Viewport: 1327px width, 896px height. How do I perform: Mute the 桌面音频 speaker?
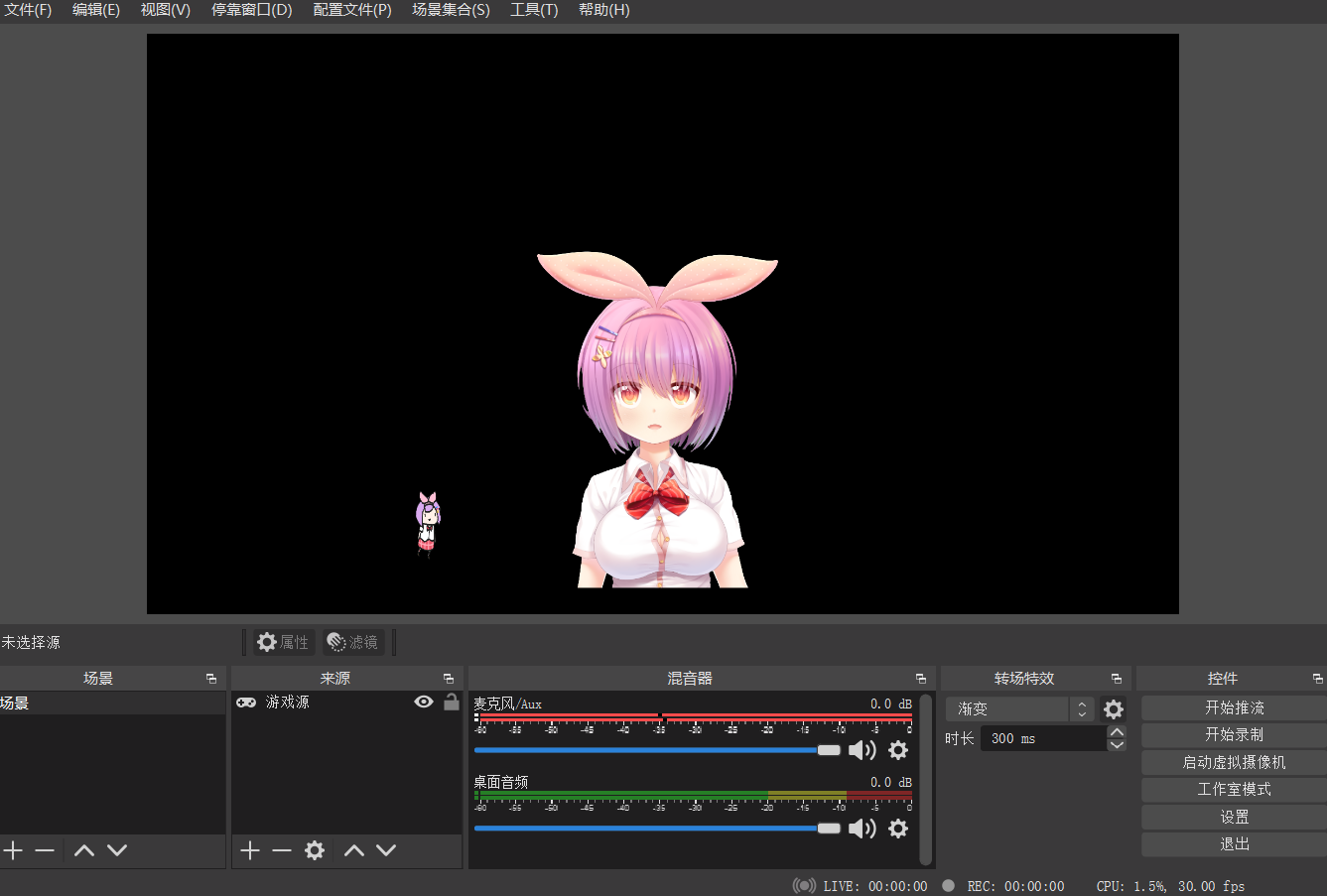pyautogui.click(x=862, y=829)
